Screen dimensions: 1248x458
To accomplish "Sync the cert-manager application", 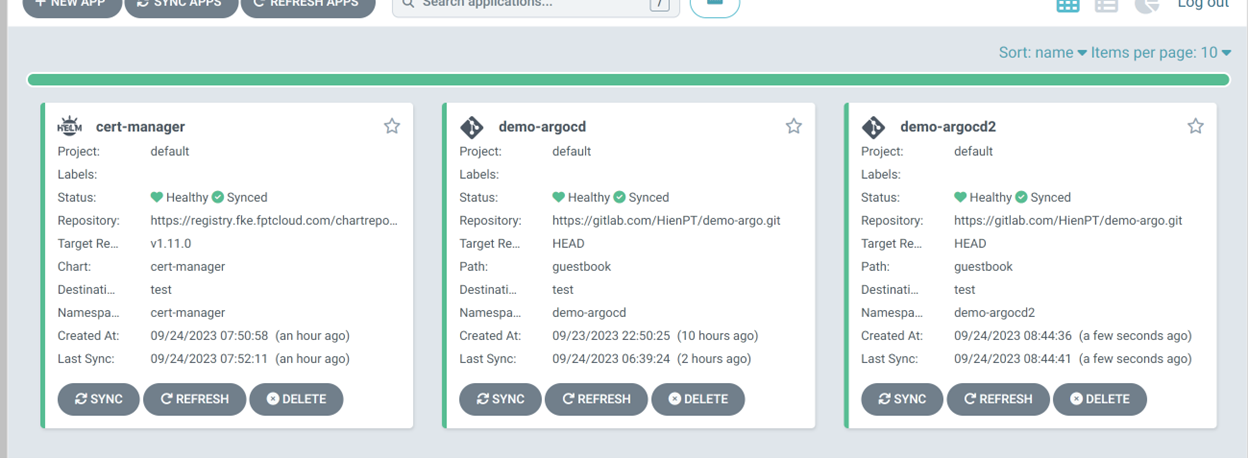I will (99, 399).
